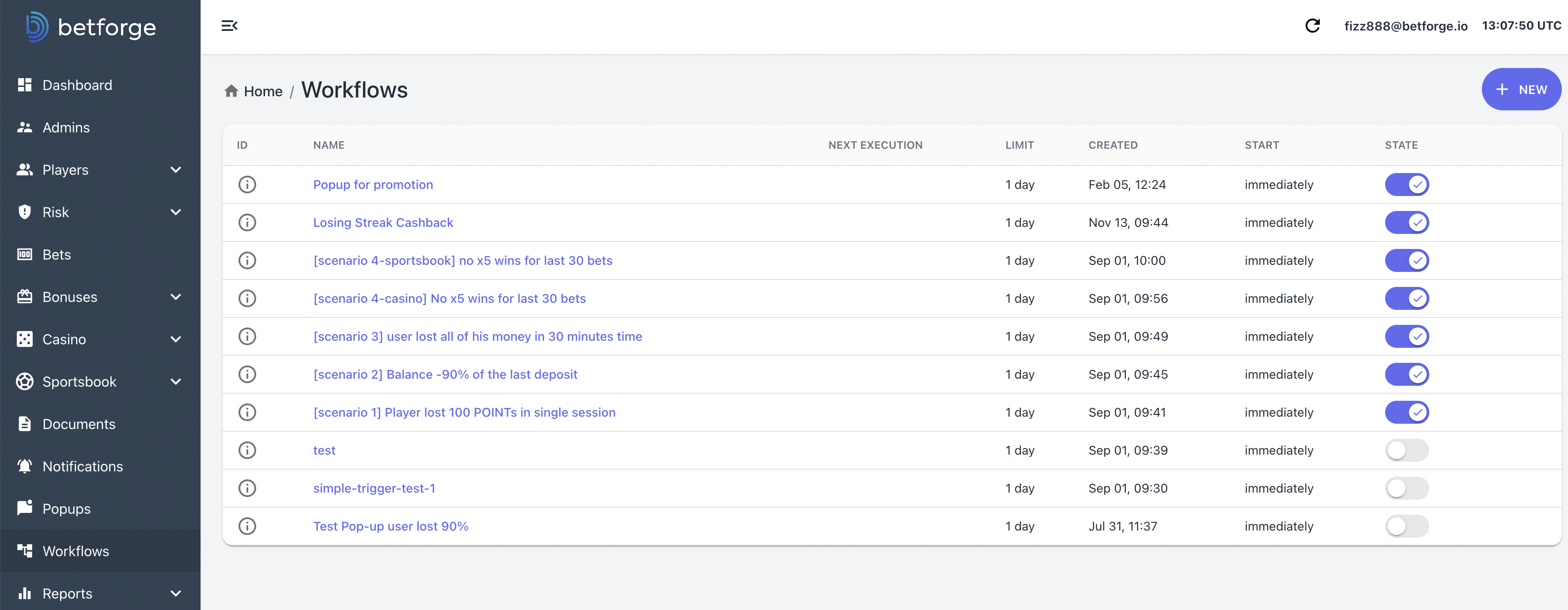
Task: Click the Bets icon in sidebar
Action: coord(24,254)
